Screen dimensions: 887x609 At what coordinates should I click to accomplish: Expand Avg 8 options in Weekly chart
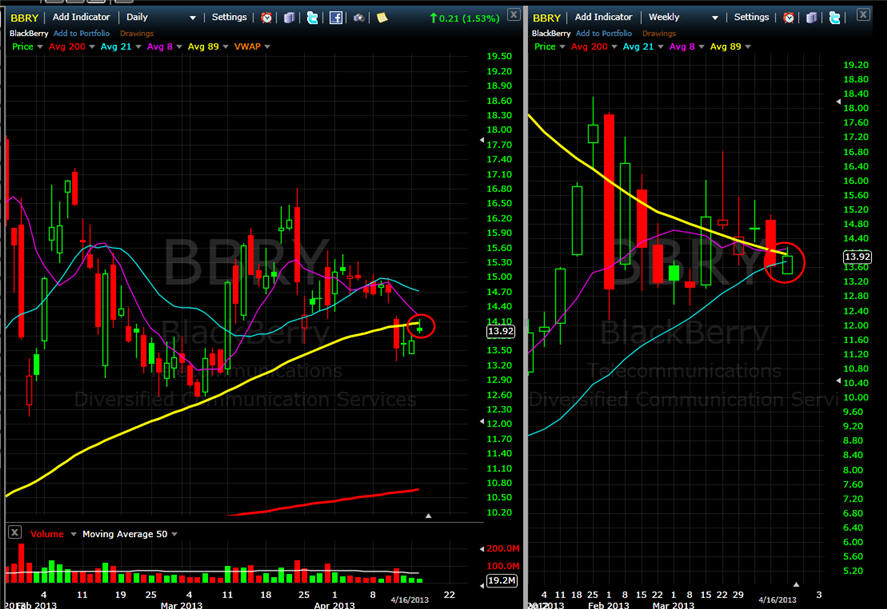tap(701, 47)
